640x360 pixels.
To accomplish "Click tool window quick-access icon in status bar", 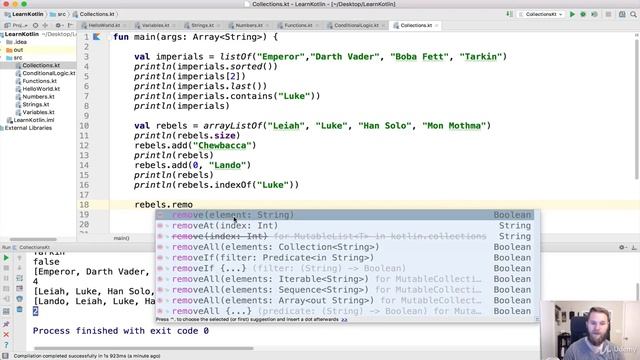I will [5, 356].
